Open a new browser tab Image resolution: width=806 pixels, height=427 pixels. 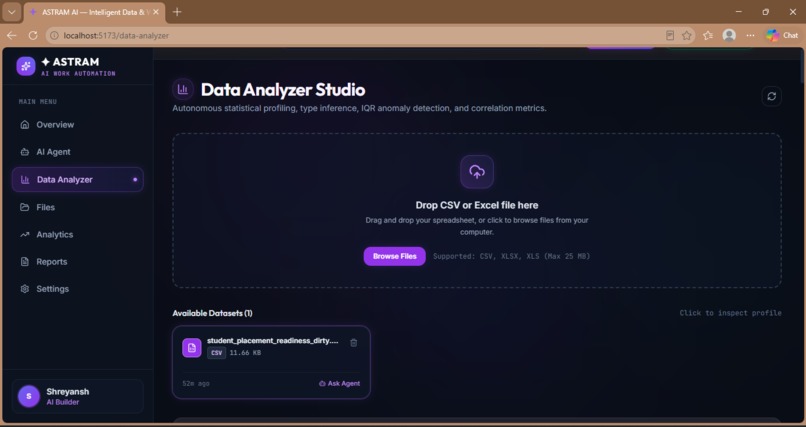(x=177, y=12)
